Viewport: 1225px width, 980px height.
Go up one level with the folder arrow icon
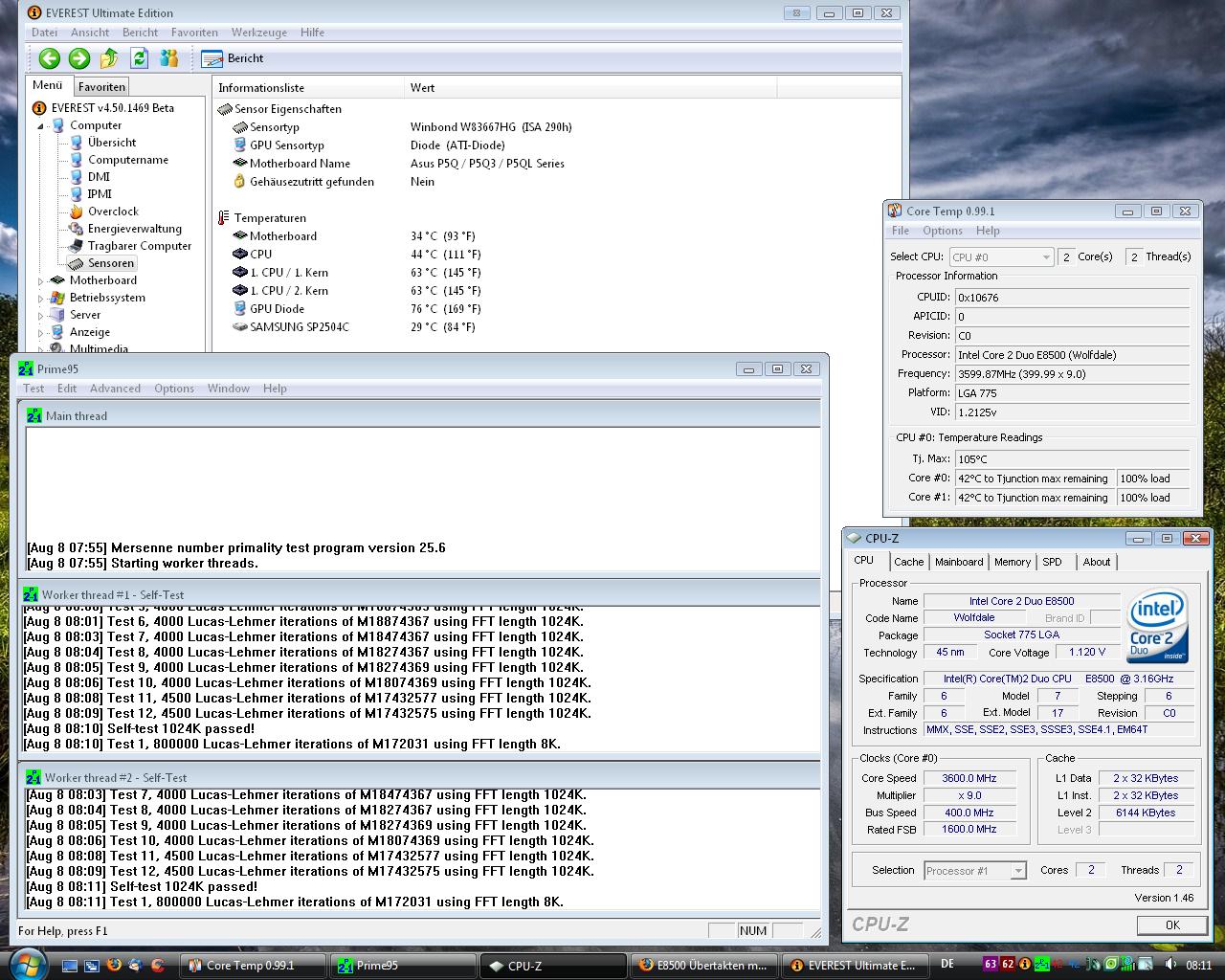pyautogui.click(x=109, y=58)
